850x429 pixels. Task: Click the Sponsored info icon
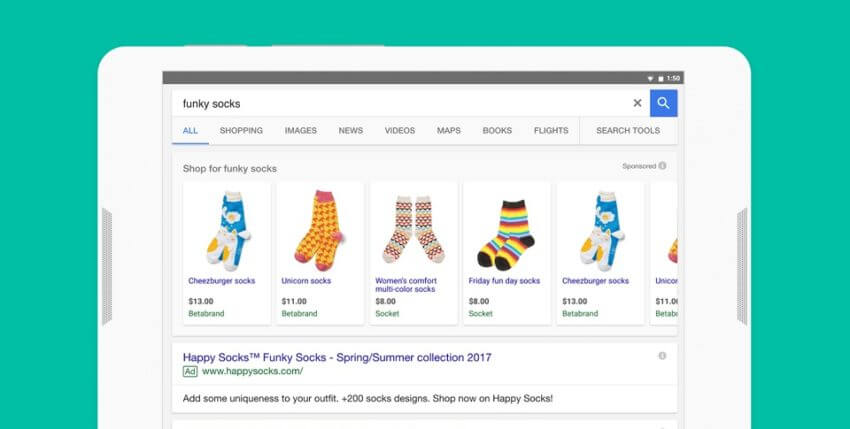[662, 166]
